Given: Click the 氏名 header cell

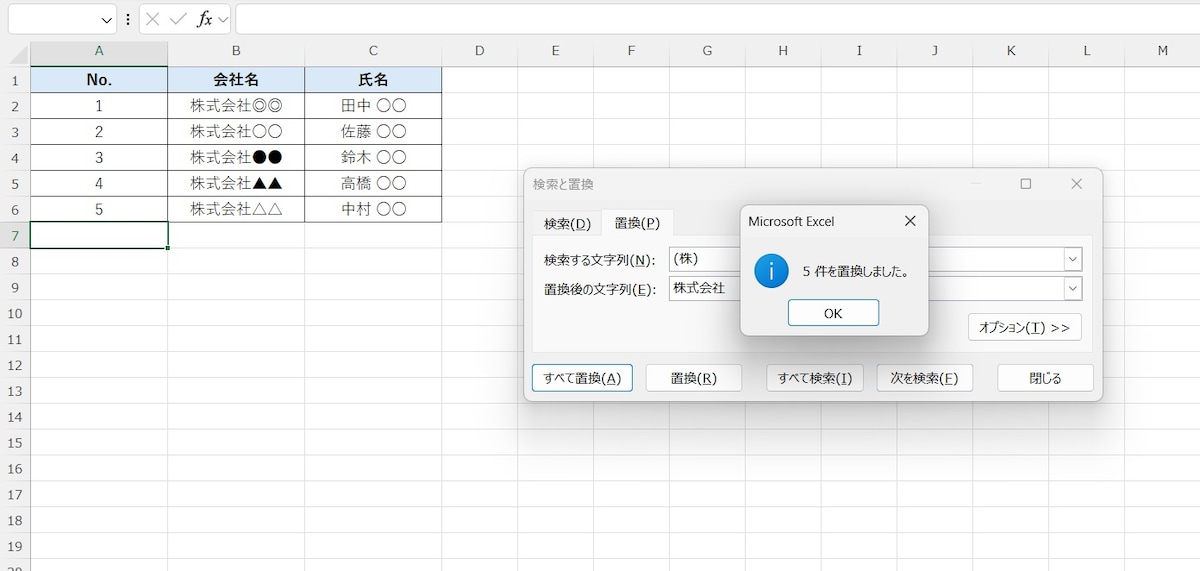Looking at the screenshot, I should [x=373, y=80].
